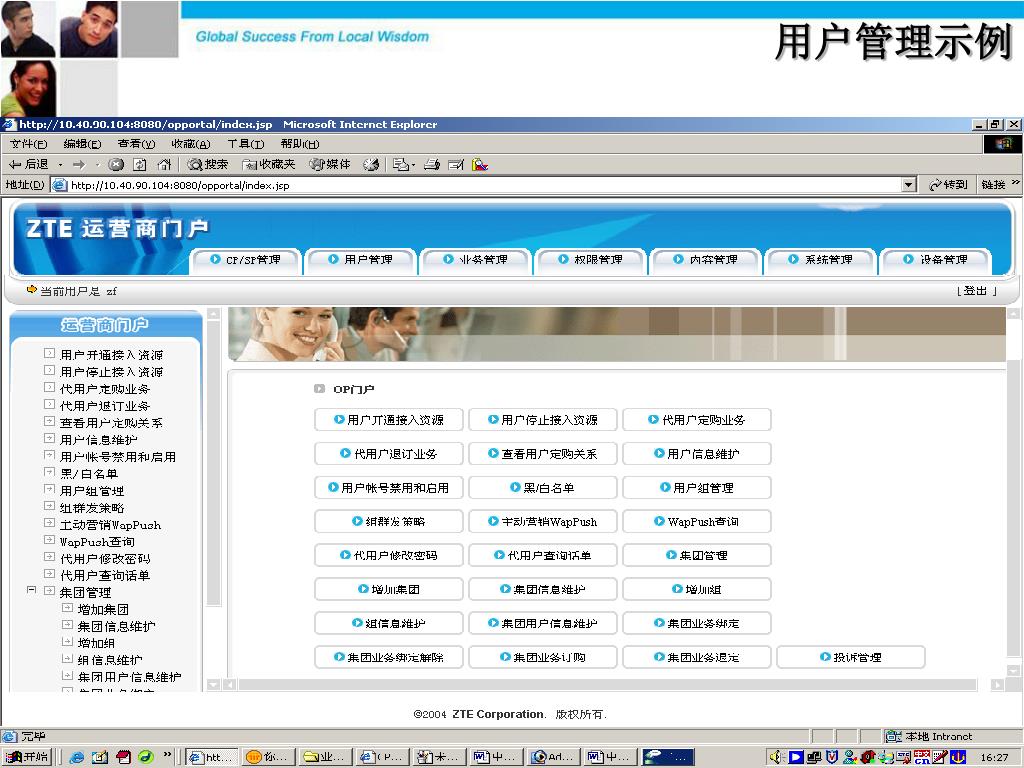Switch to the 权限管理 tab

pos(590,260)
